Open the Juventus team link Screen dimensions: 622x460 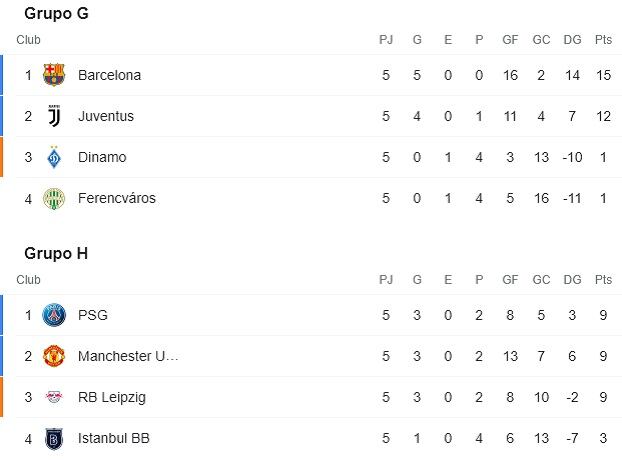click(106, 116)
